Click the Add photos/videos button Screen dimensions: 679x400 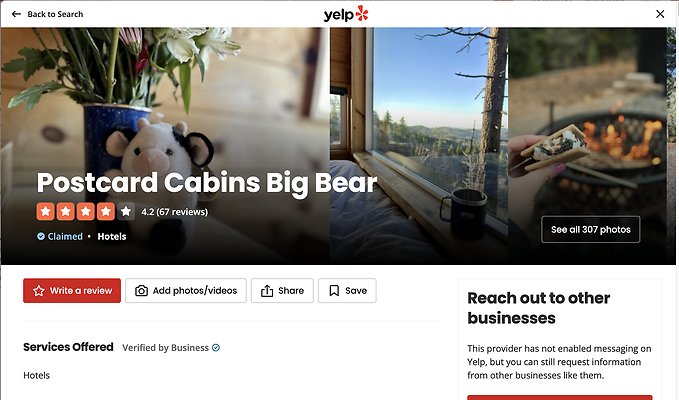click(x=186, y=290)
